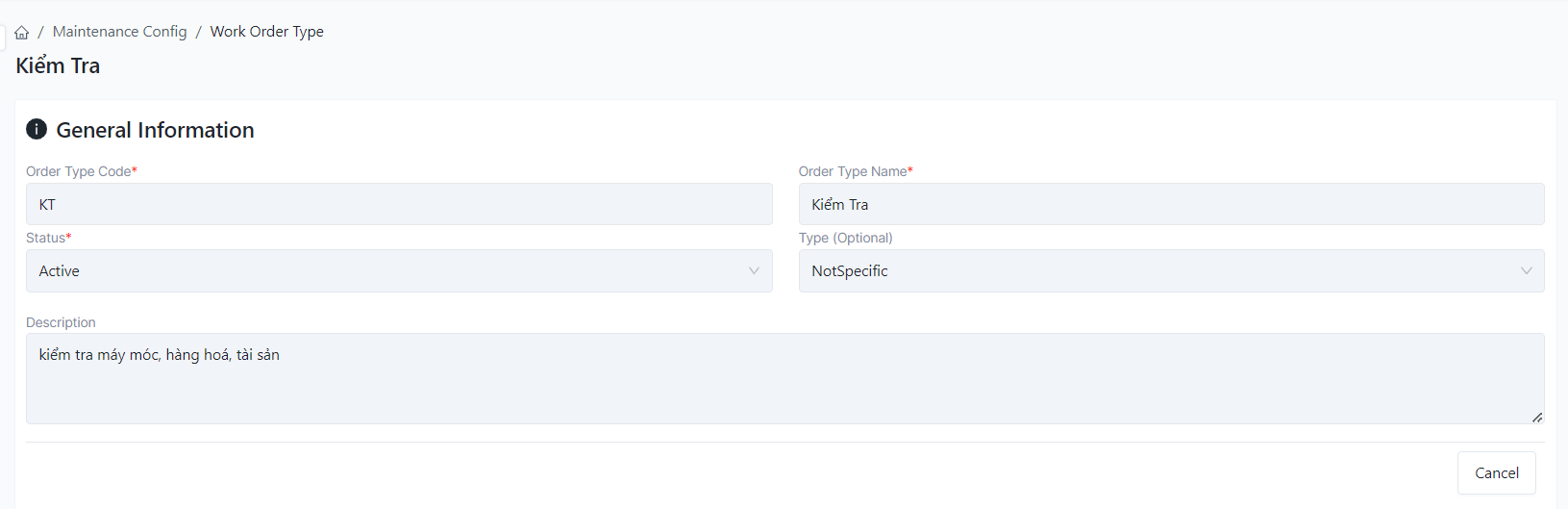Screen dimensions: 1568x509
Task: Click the Description label
Action: coord(61,322)
